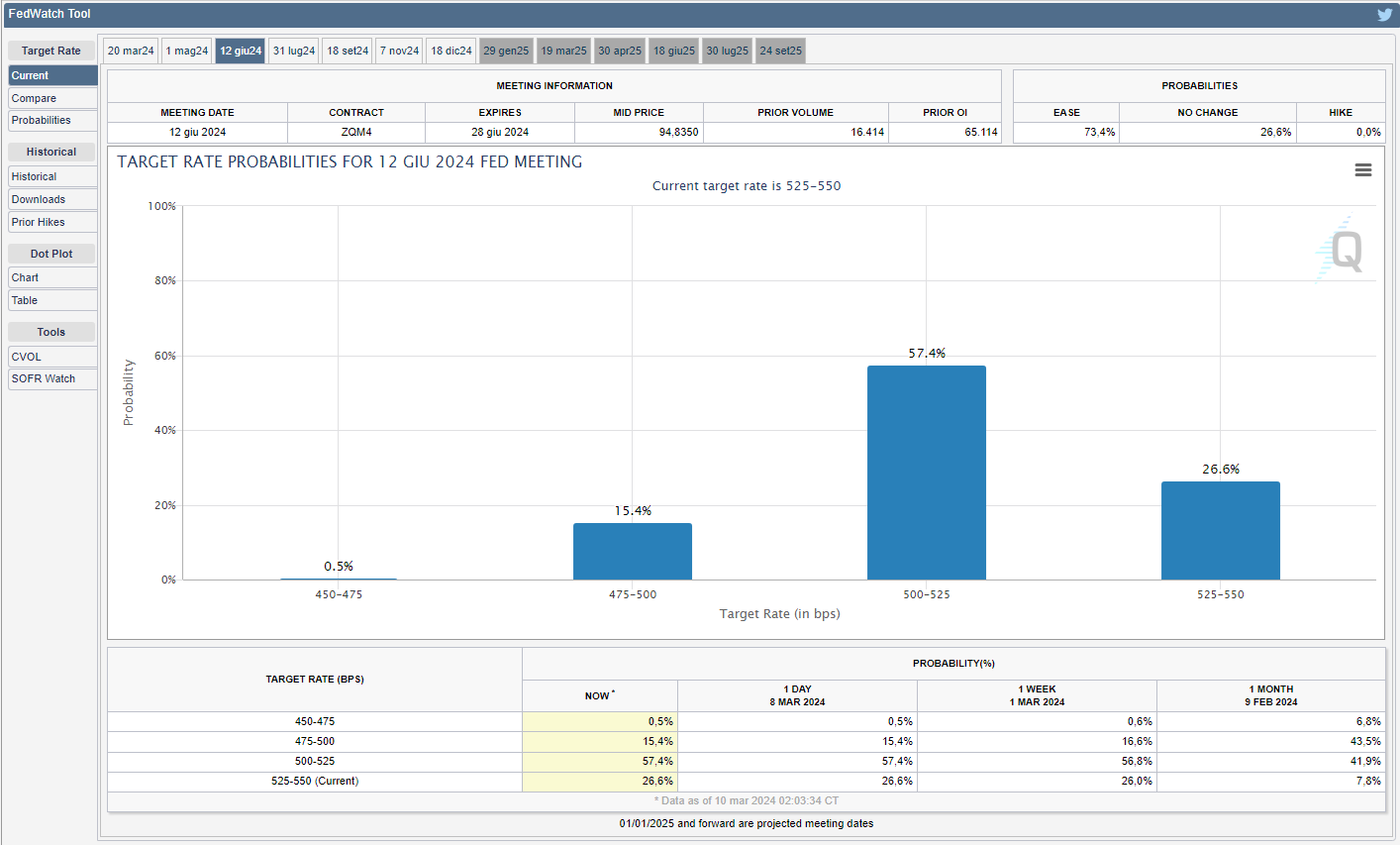Switch to the 31 lug24 meeting tab
Screen dimensions: 1400x845
click(x=294, y=52)
